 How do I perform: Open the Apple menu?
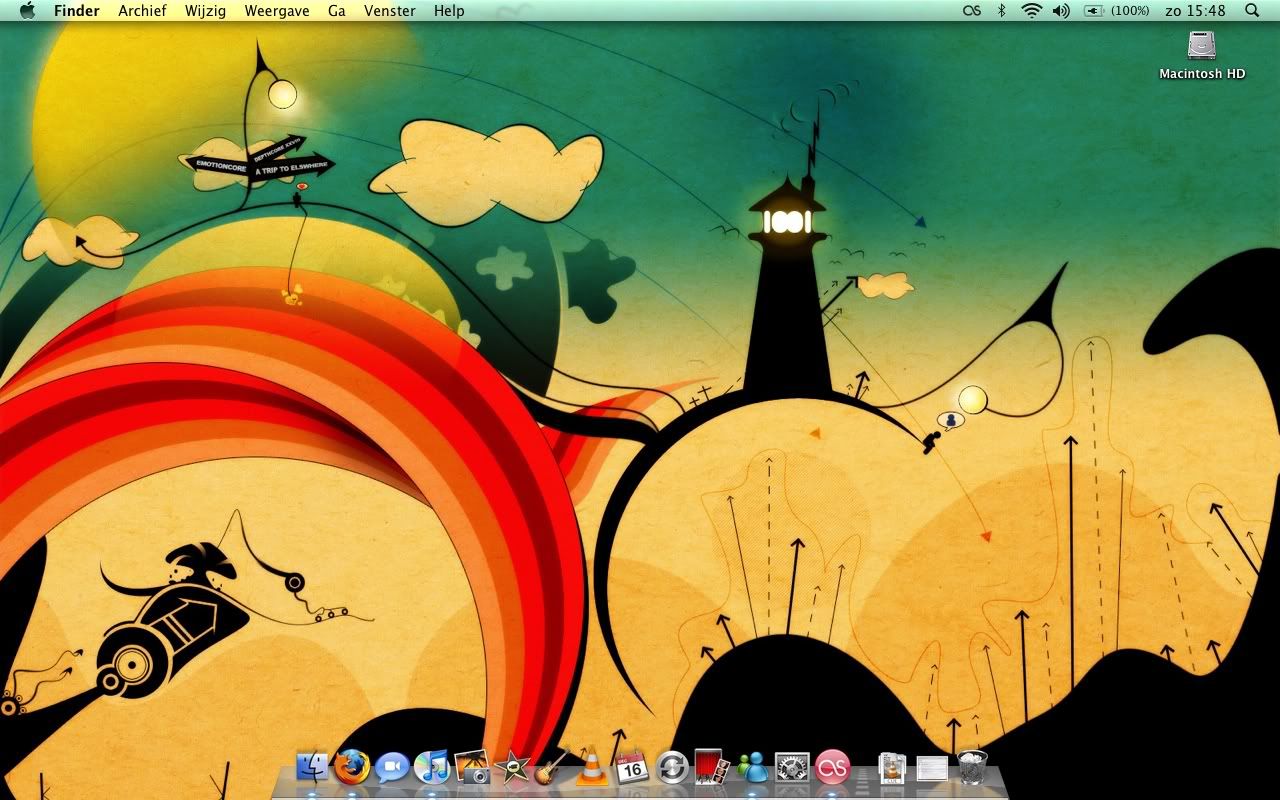tap(27, 10)
